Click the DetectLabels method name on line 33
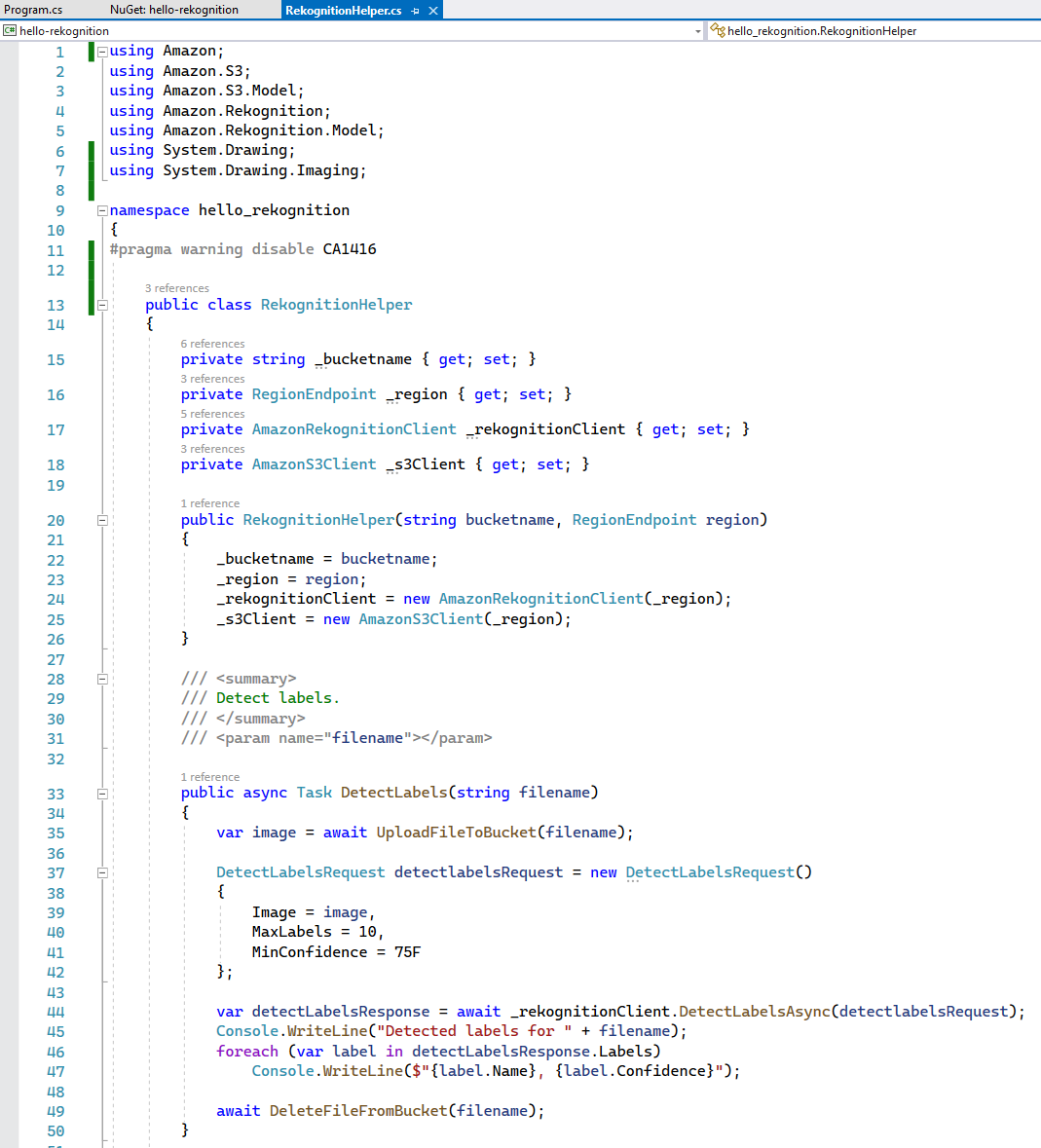 (393, 793)
